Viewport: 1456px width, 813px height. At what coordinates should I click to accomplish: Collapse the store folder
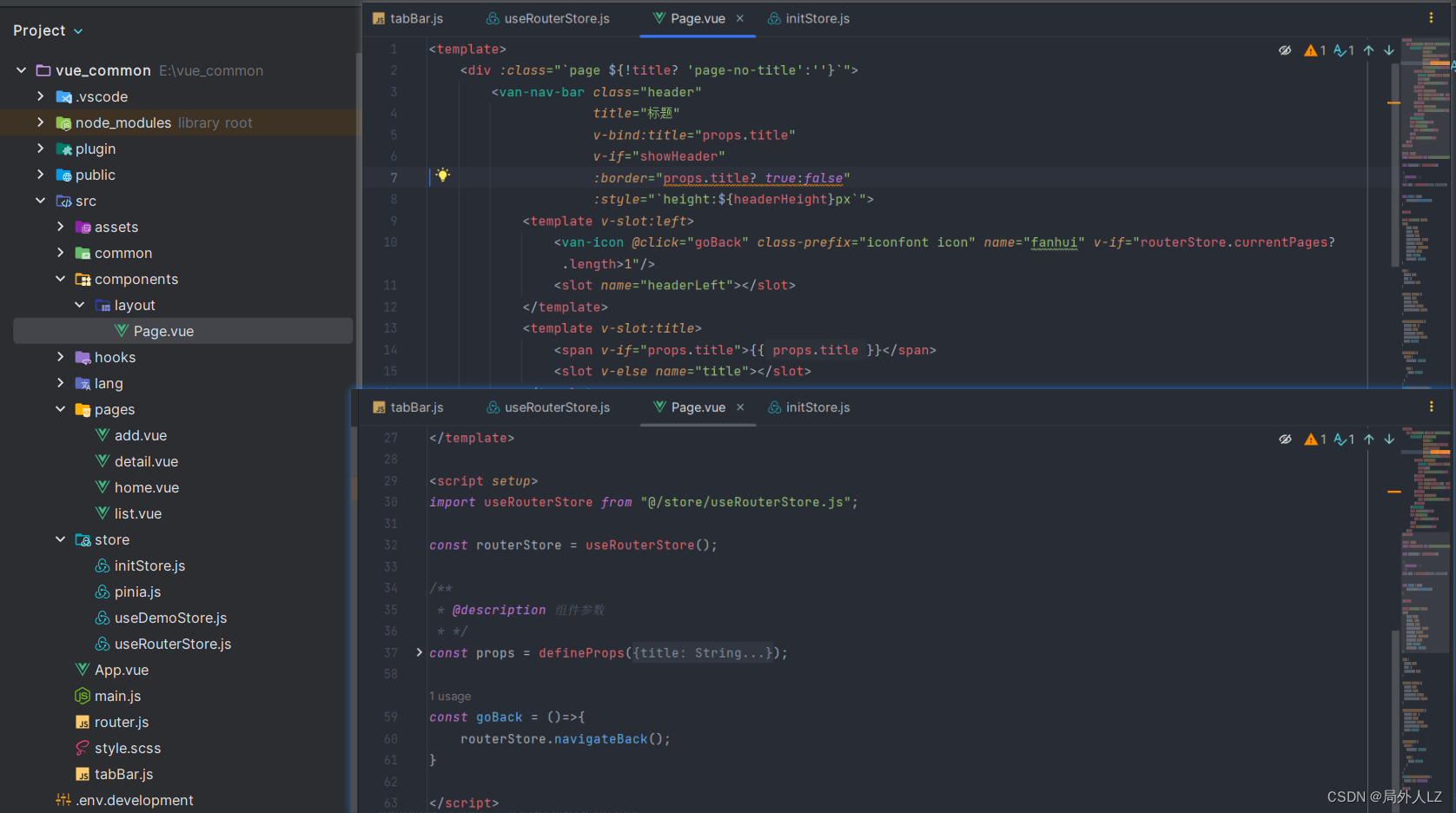(60, 539)
